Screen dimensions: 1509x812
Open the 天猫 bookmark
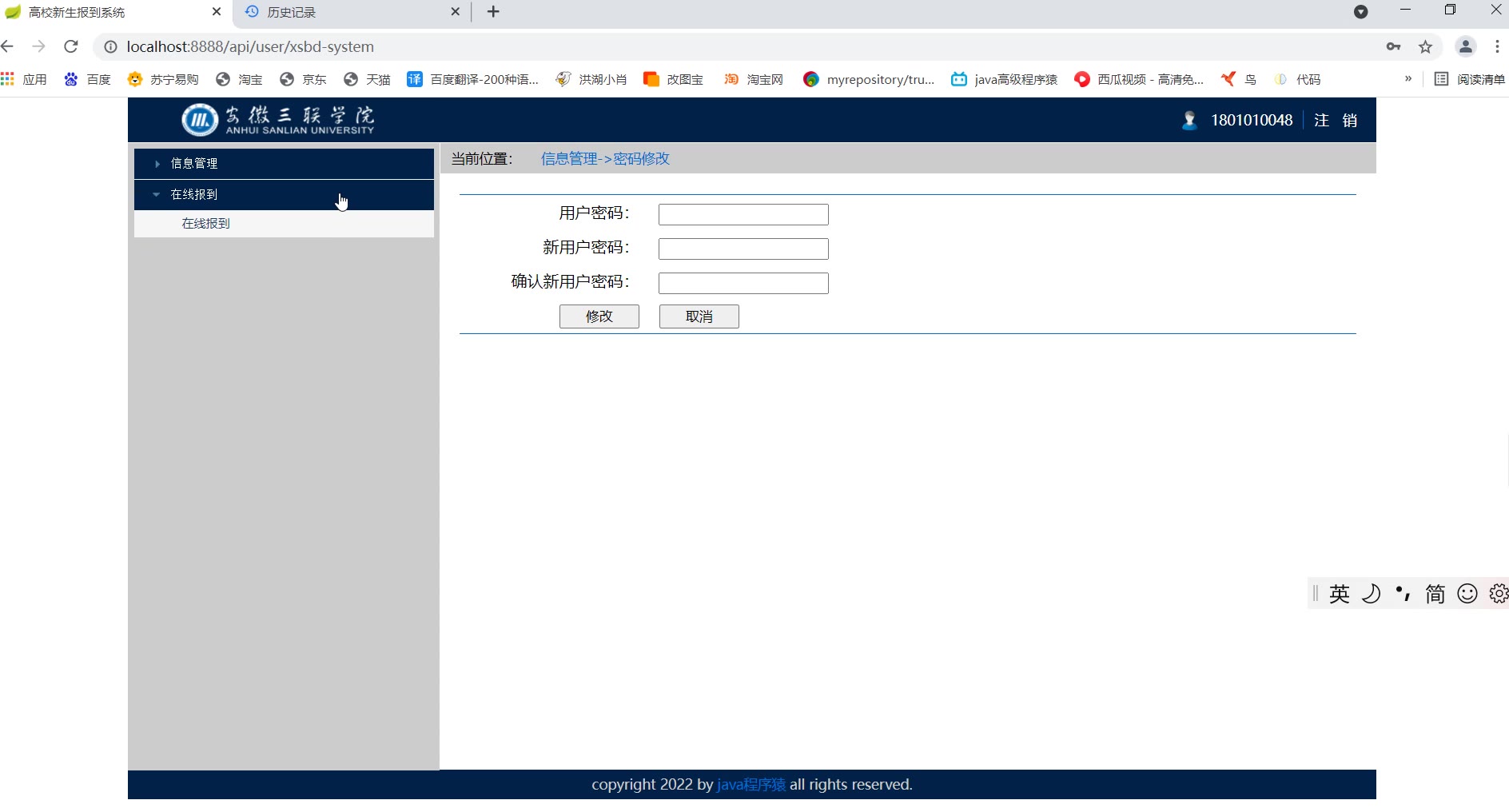[x=367, y=79]
